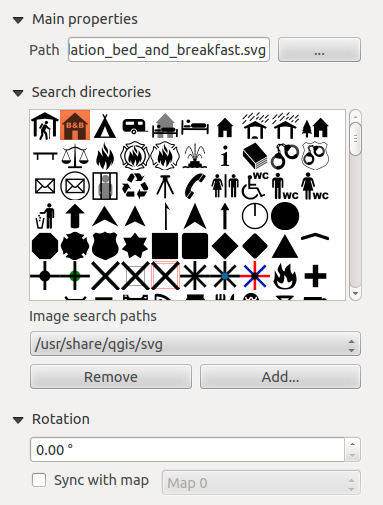
Task: Choose the prison bars icon
Action: pyautogui.click(x=105, y=186)
